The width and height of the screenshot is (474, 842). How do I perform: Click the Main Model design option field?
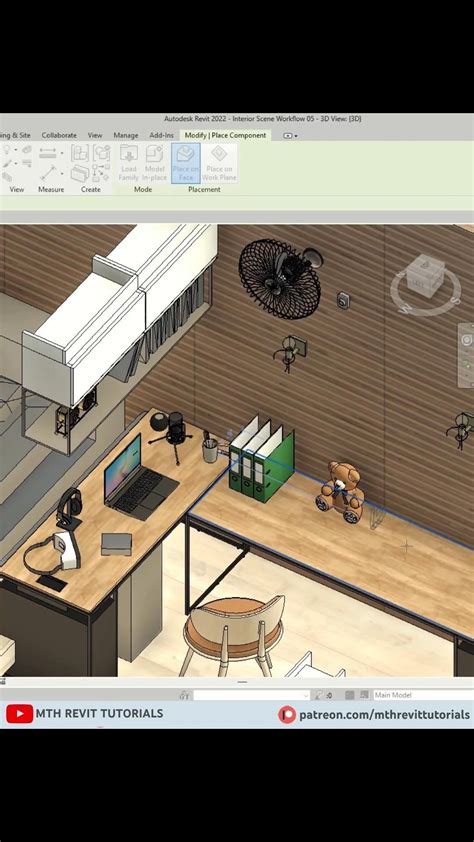point(424,695)
